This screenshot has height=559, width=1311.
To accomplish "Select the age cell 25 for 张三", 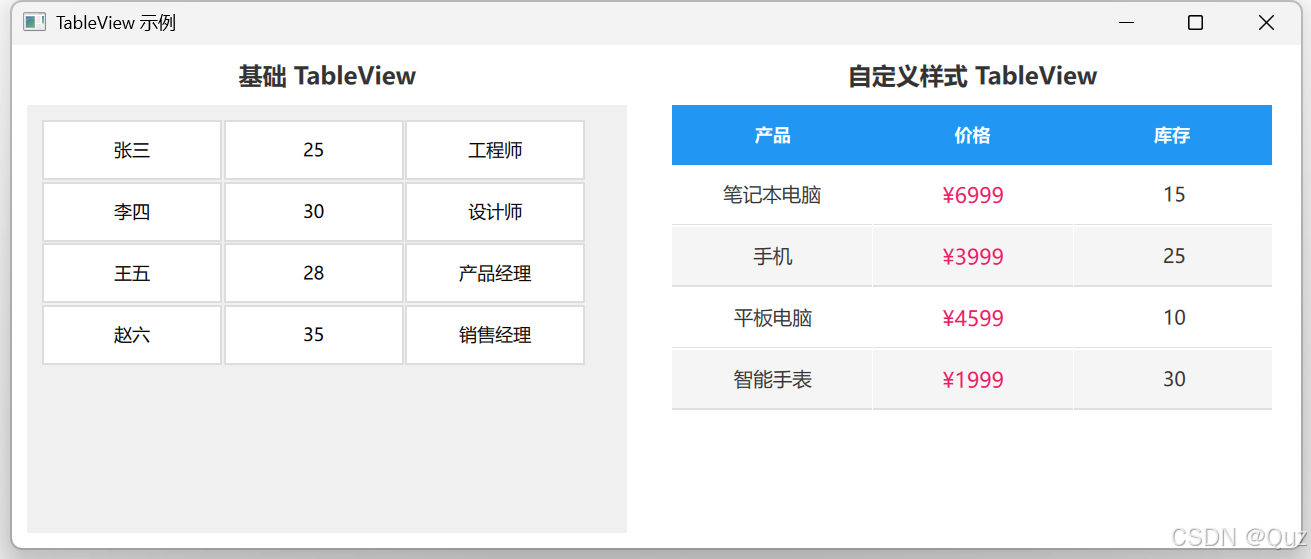I will [314, 150].
